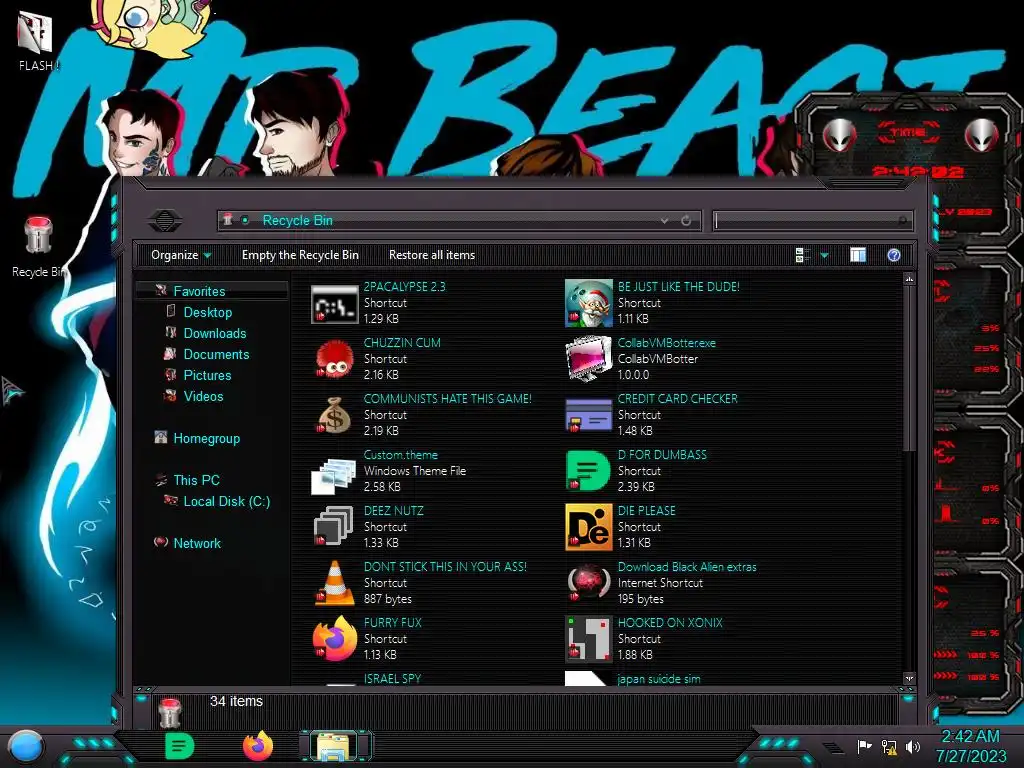Expand the address bar history dropdown
The image size is (1024, 768).
point(664,221)
